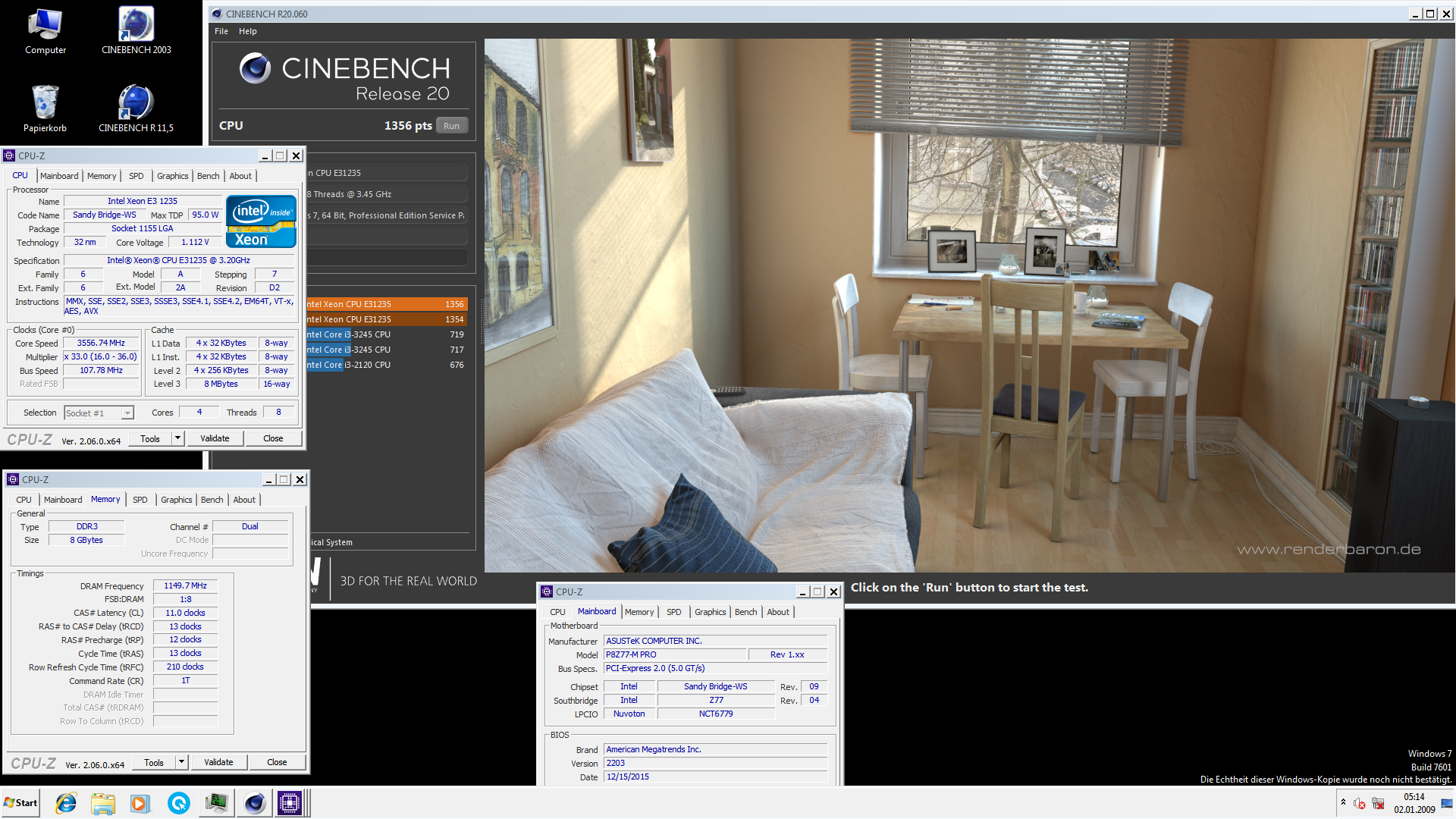Select the i3-2120 ranking row scoring 676
This screenshot has width=1456, height=819.
(x=386, y=365)
